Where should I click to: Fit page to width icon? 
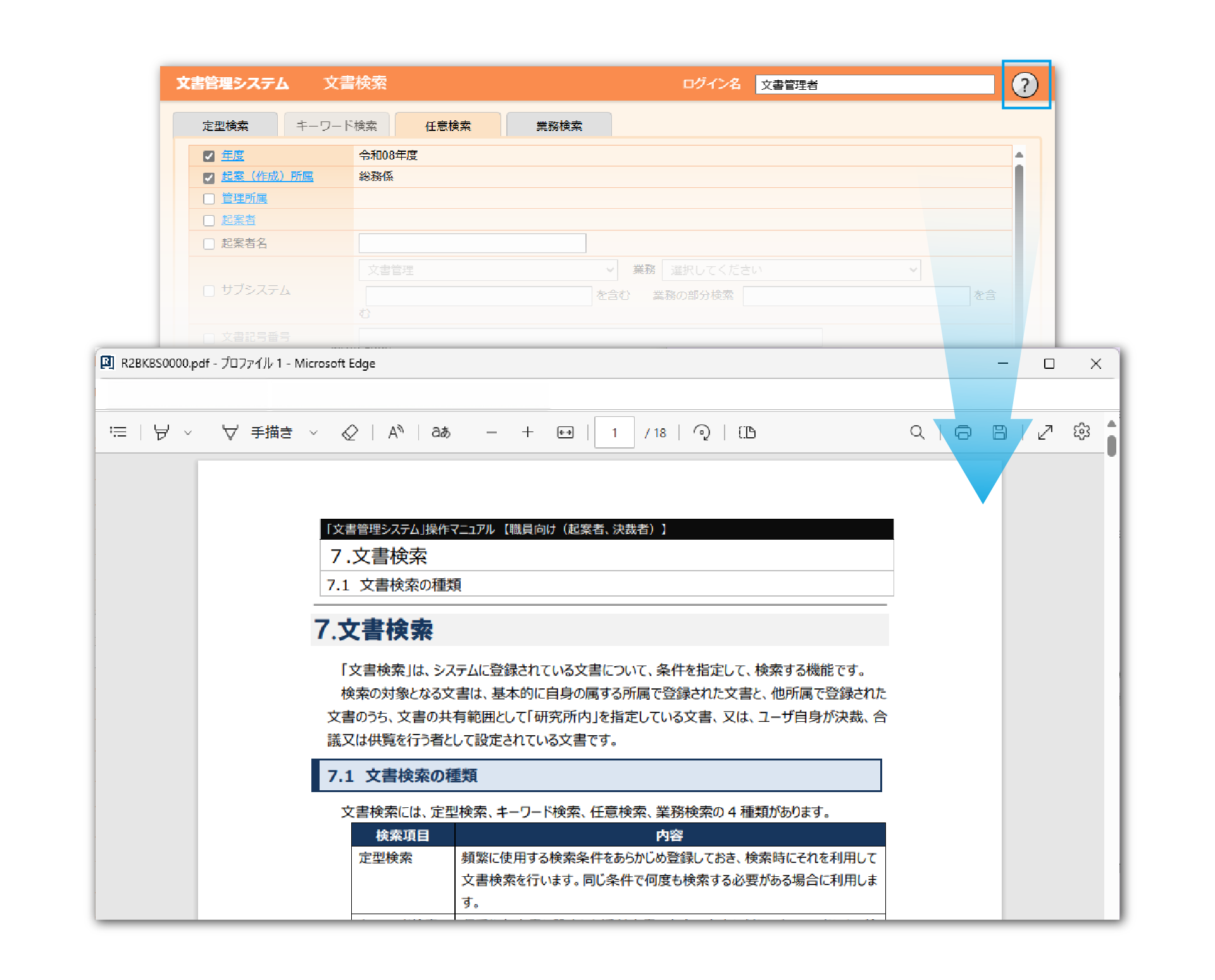pyautogui.click(x=565, y=432)
